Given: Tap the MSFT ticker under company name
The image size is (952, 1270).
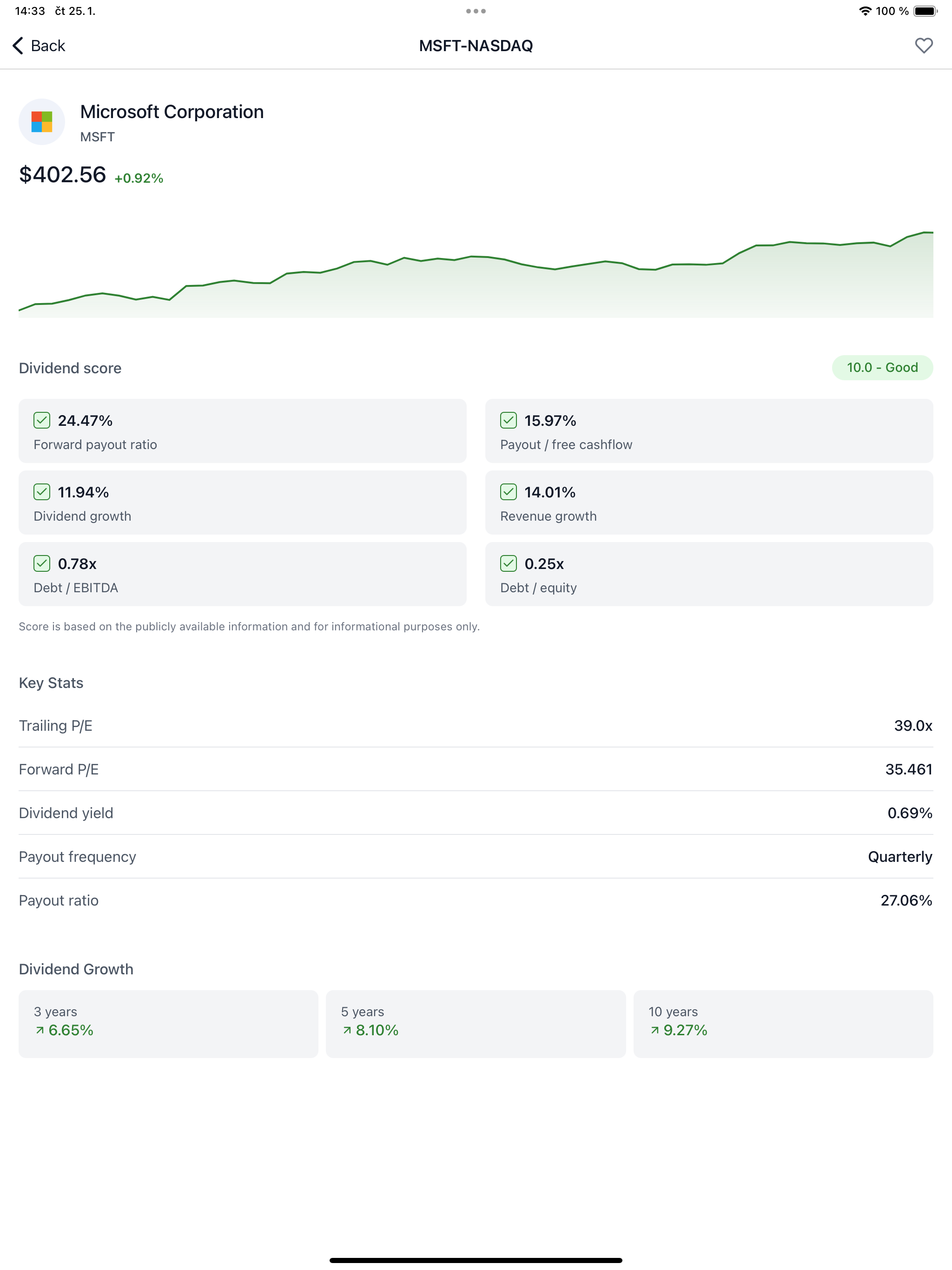Looking at the screenshot, I should point(97,137).
